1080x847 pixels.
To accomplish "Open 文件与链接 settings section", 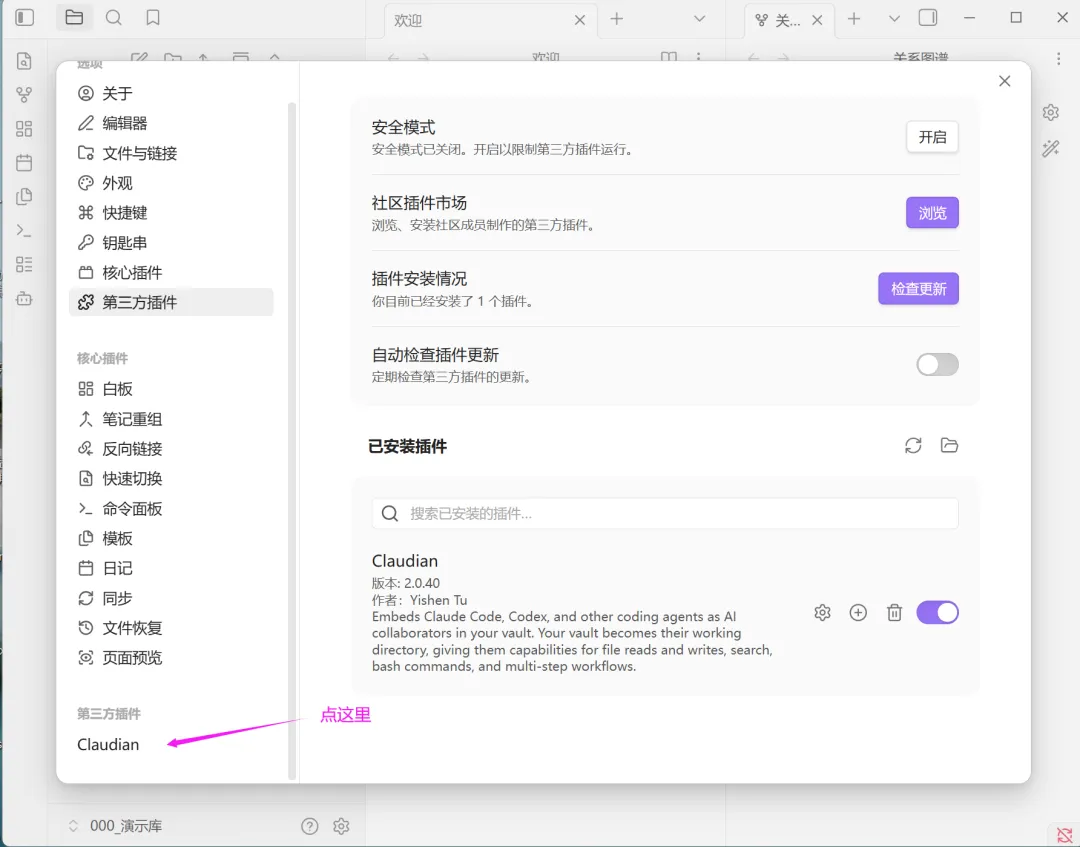I will (172, 153).
